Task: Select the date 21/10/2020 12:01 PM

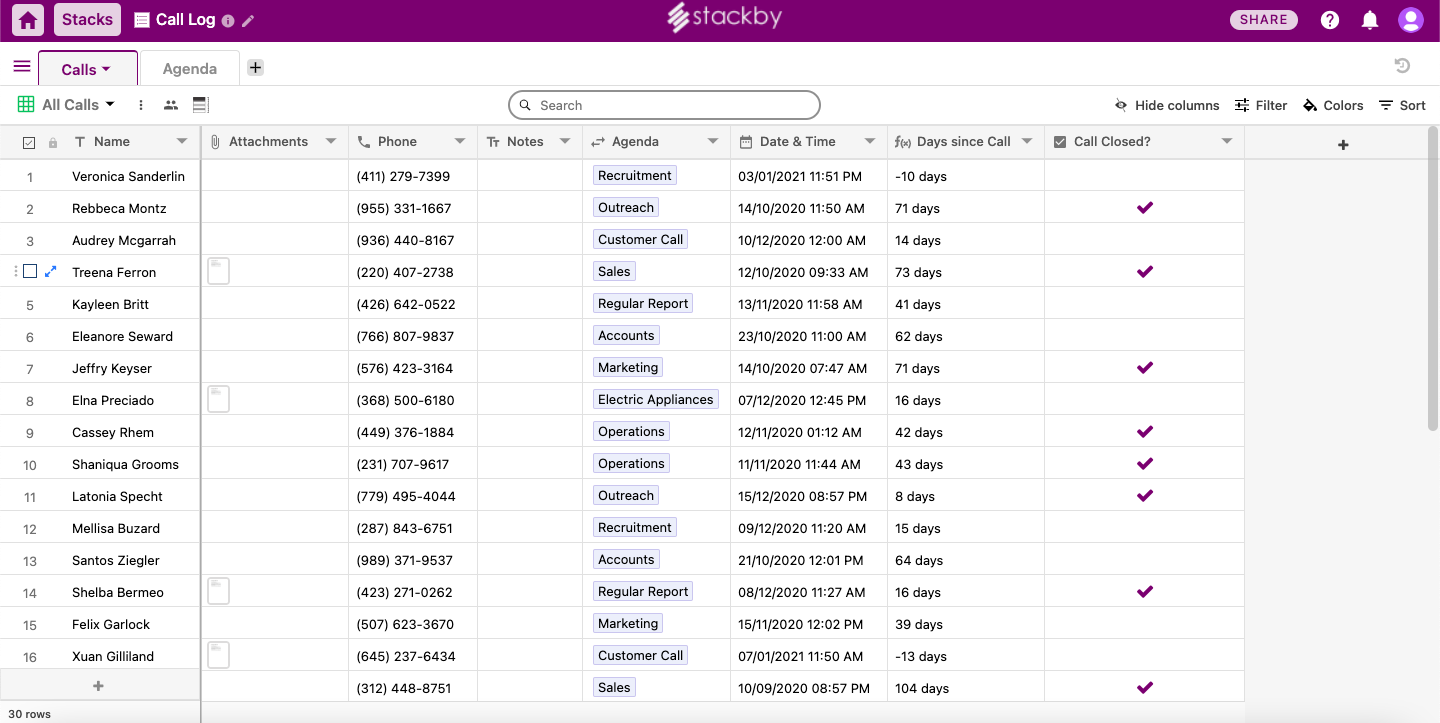Action: pos(801,560)
